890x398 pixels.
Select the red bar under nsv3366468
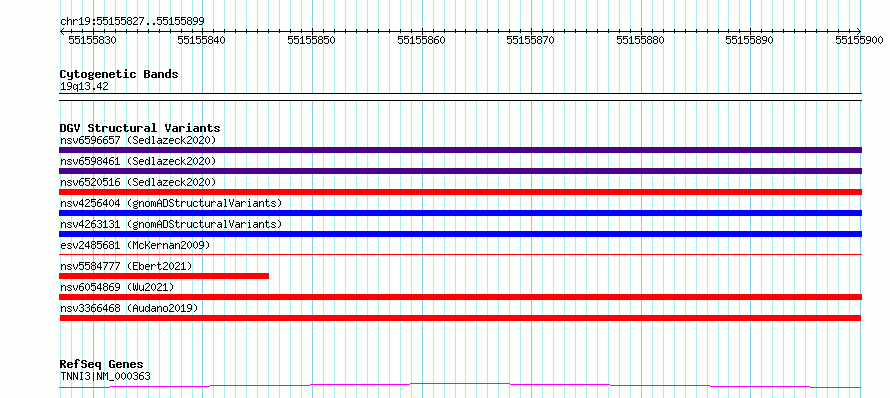(460, 318)
